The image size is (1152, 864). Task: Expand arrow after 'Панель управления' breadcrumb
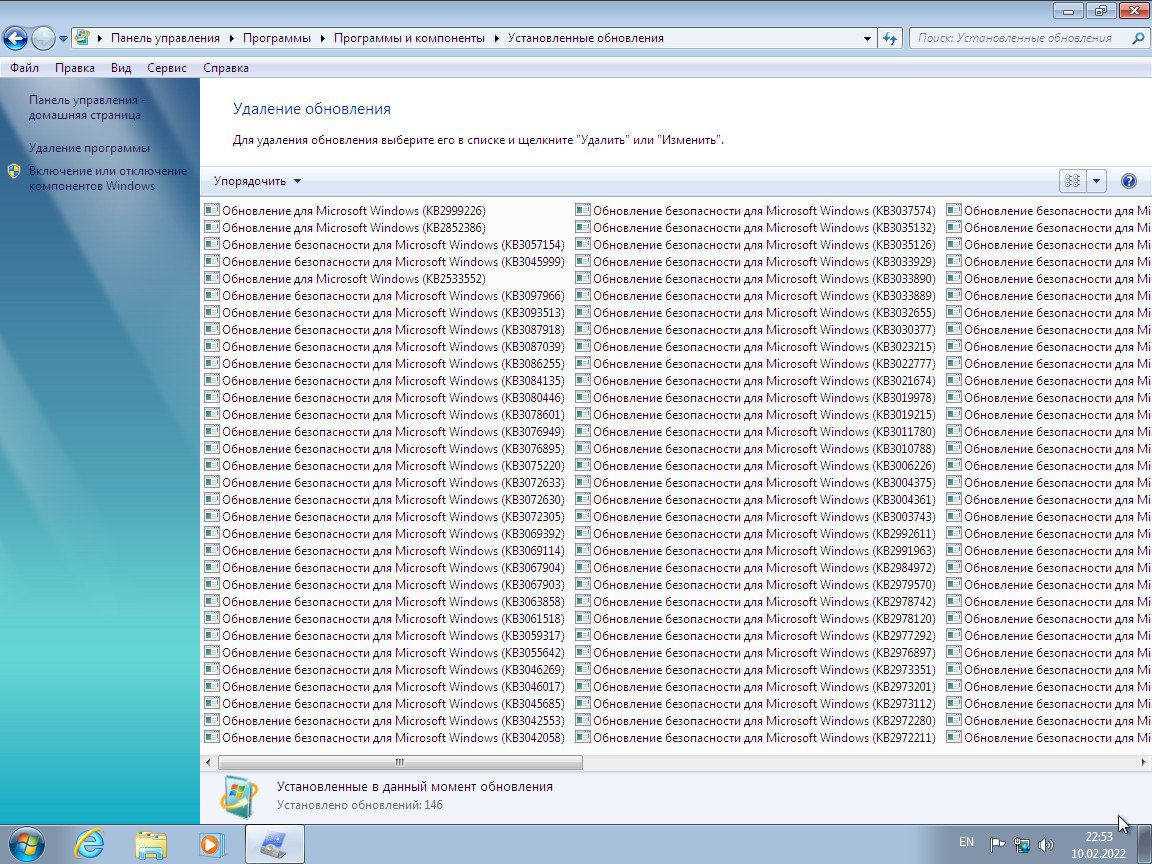[231, 38]
